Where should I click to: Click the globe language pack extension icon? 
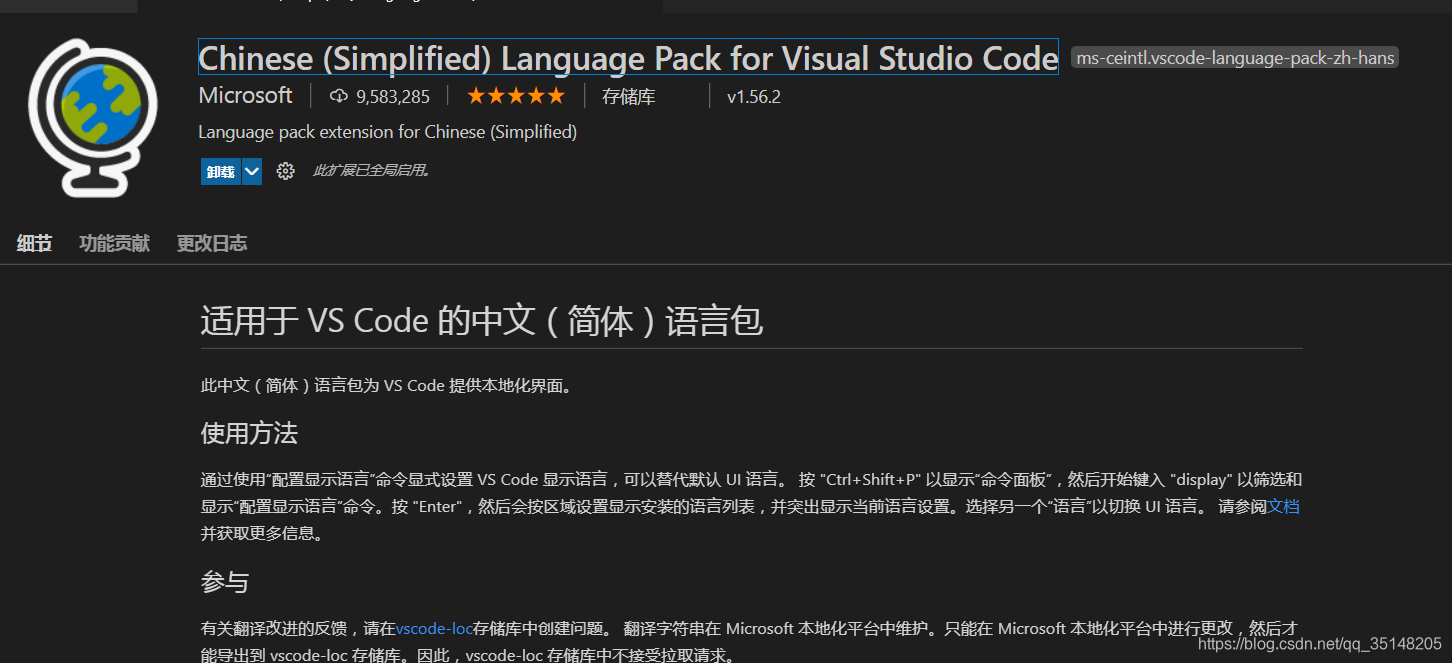point(95,117)
